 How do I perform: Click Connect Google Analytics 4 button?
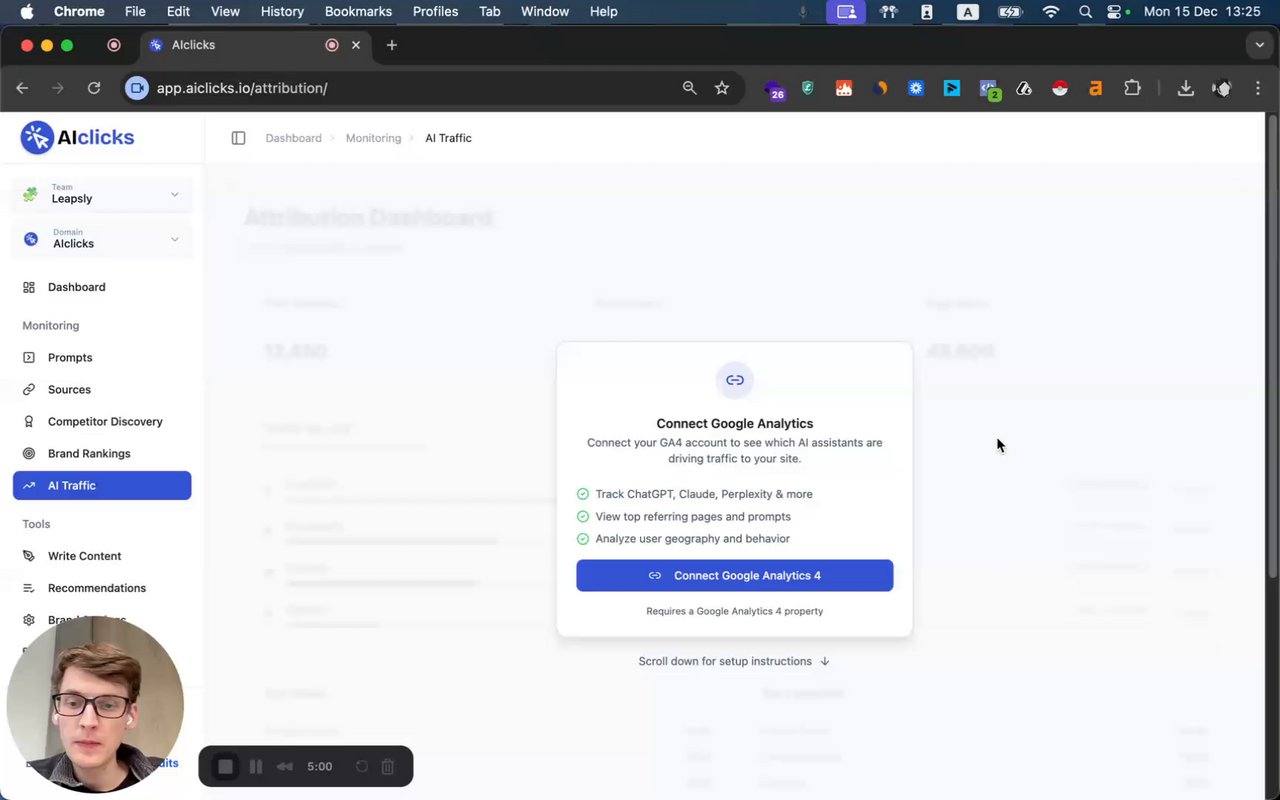pos(735,575)
